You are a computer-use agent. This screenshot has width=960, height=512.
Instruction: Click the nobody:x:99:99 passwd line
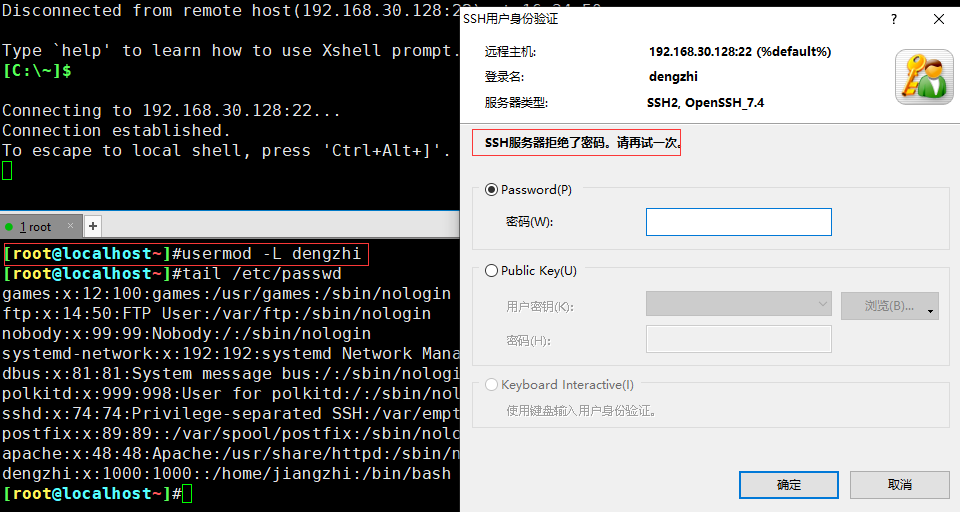[186, 334]
